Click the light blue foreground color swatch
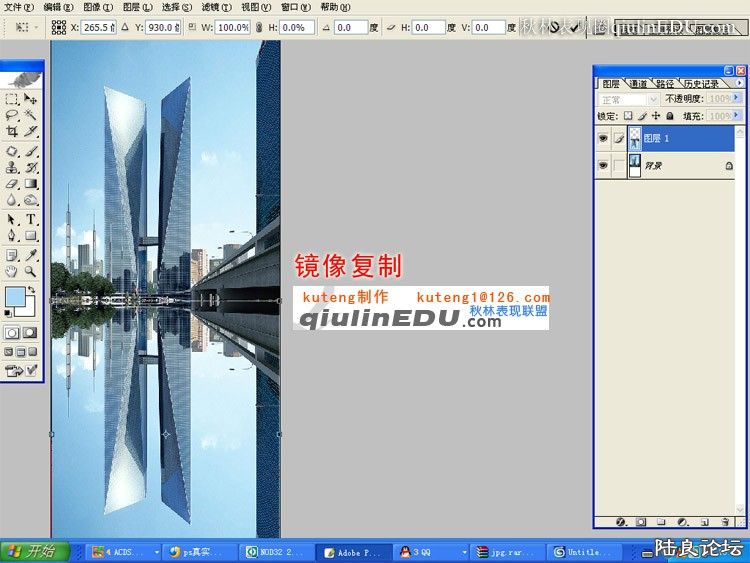The height and width of the screenshot is (563, 750). tap(15, 297)
